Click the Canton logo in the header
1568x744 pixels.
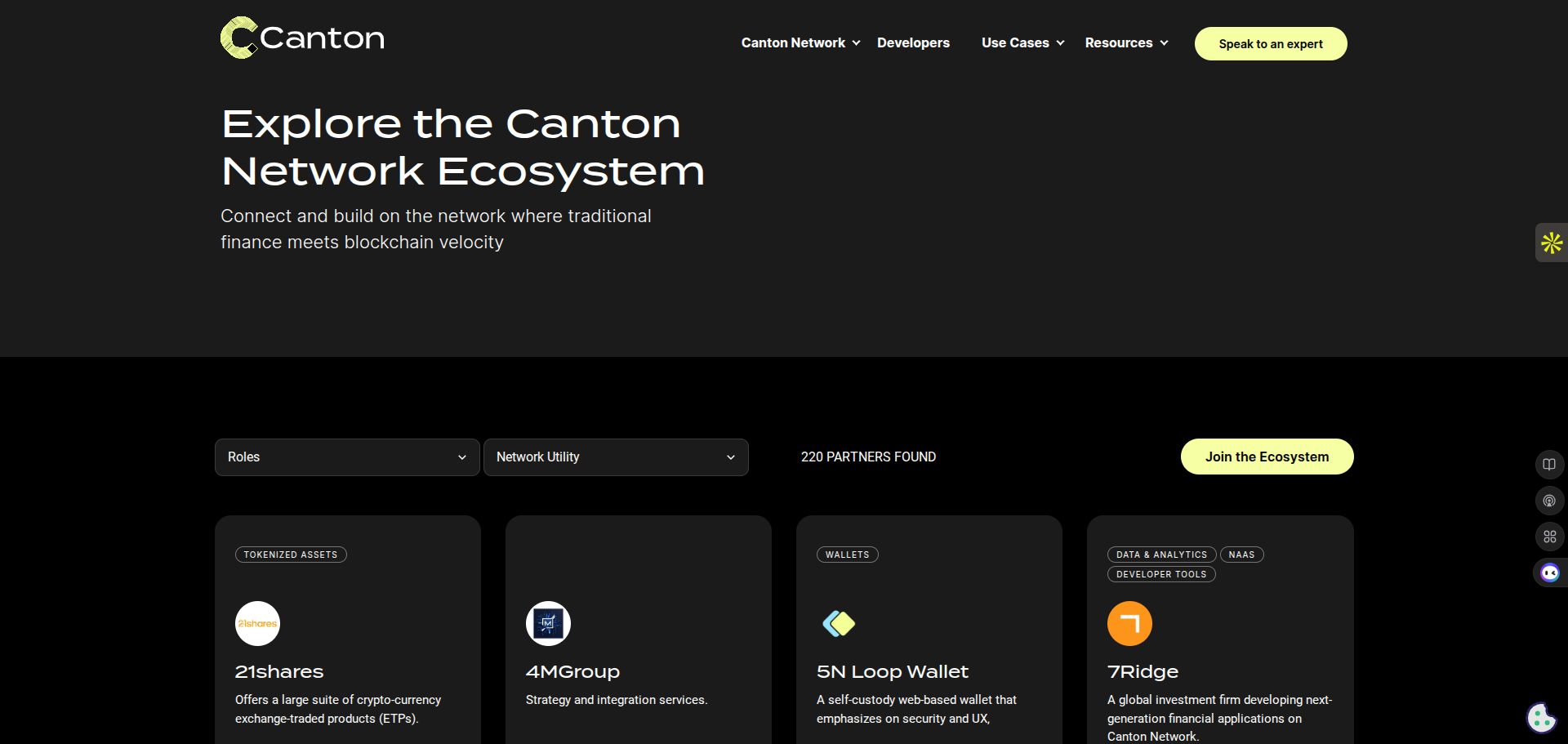[302, 38]
